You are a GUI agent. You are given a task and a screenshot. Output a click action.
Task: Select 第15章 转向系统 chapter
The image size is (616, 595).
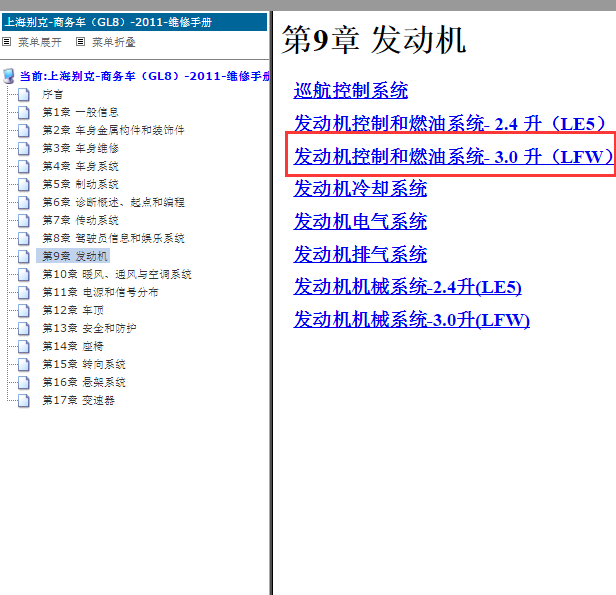pyautogui.click(x=84, y=364)
